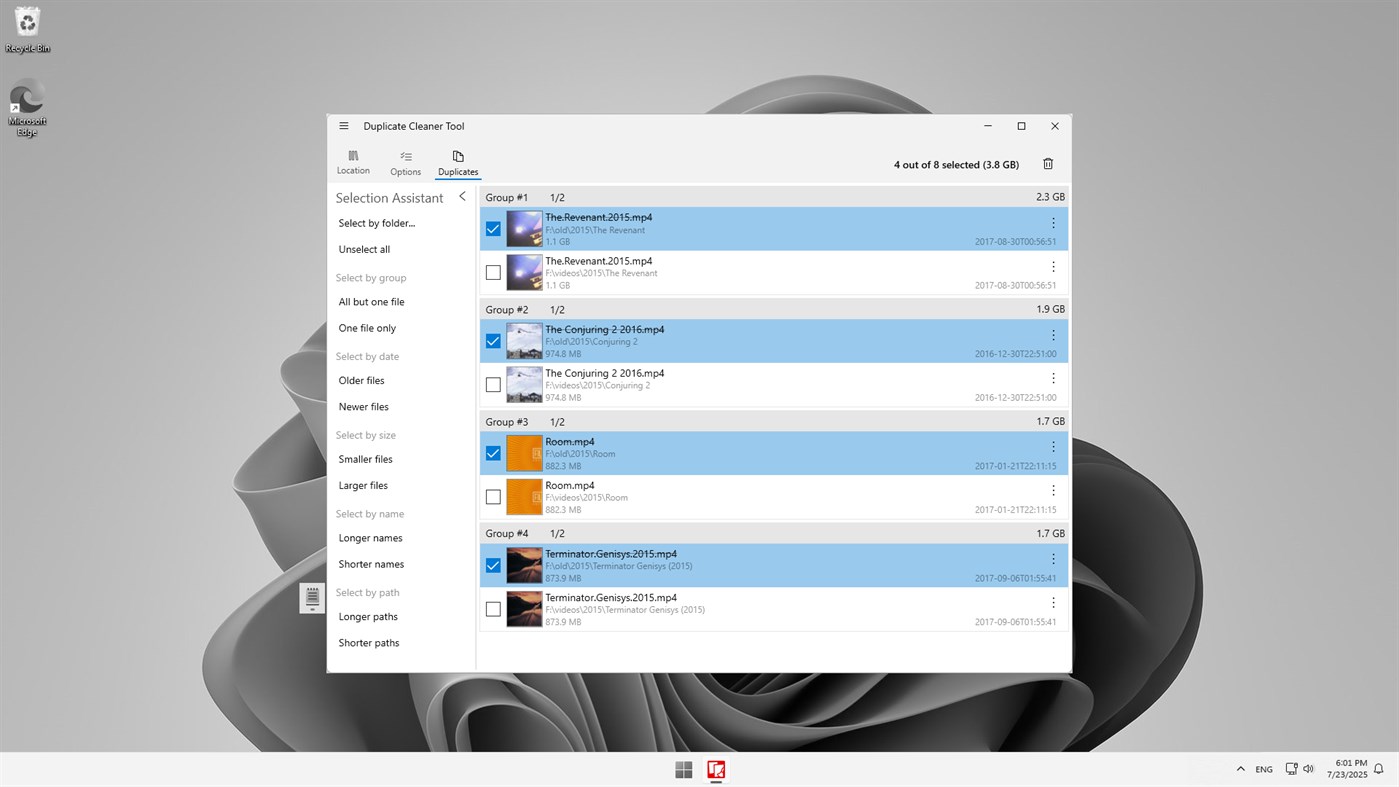Screen dimensions: 1399x787
Task: Click the delete trash icon
Action: pyautogui.click(x=1047, y=163)
